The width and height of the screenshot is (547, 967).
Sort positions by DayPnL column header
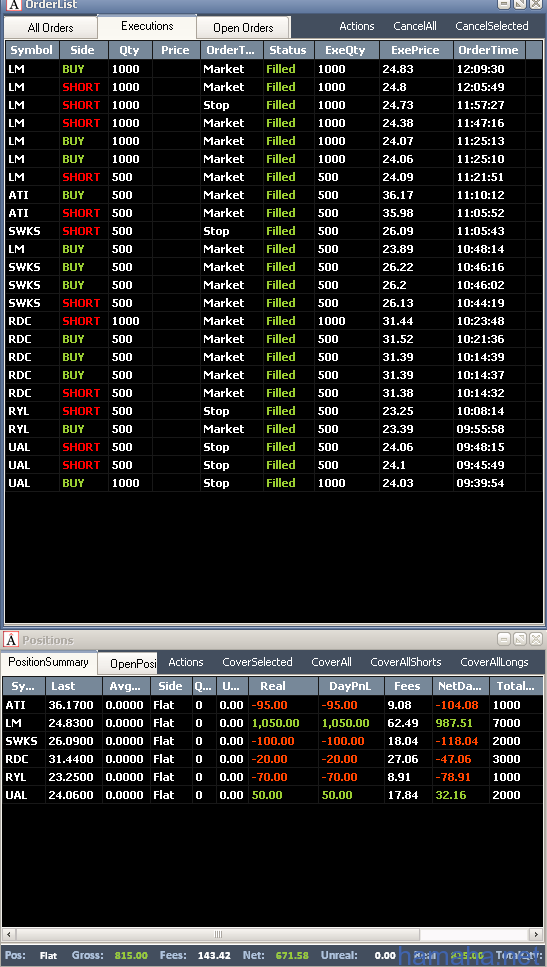[x=352, y=686]
